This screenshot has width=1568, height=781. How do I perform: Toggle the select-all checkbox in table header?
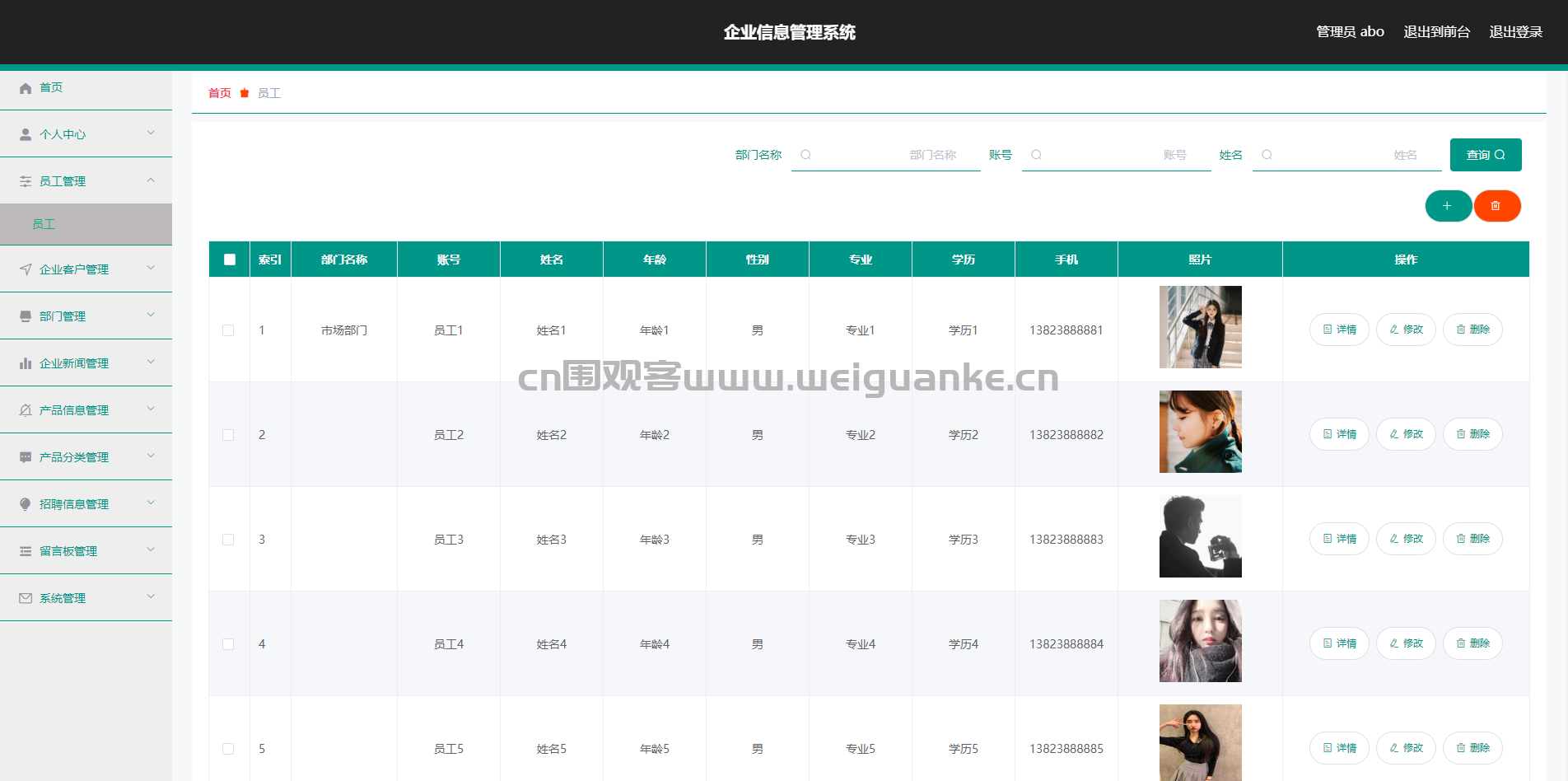[x=230, y=260]
